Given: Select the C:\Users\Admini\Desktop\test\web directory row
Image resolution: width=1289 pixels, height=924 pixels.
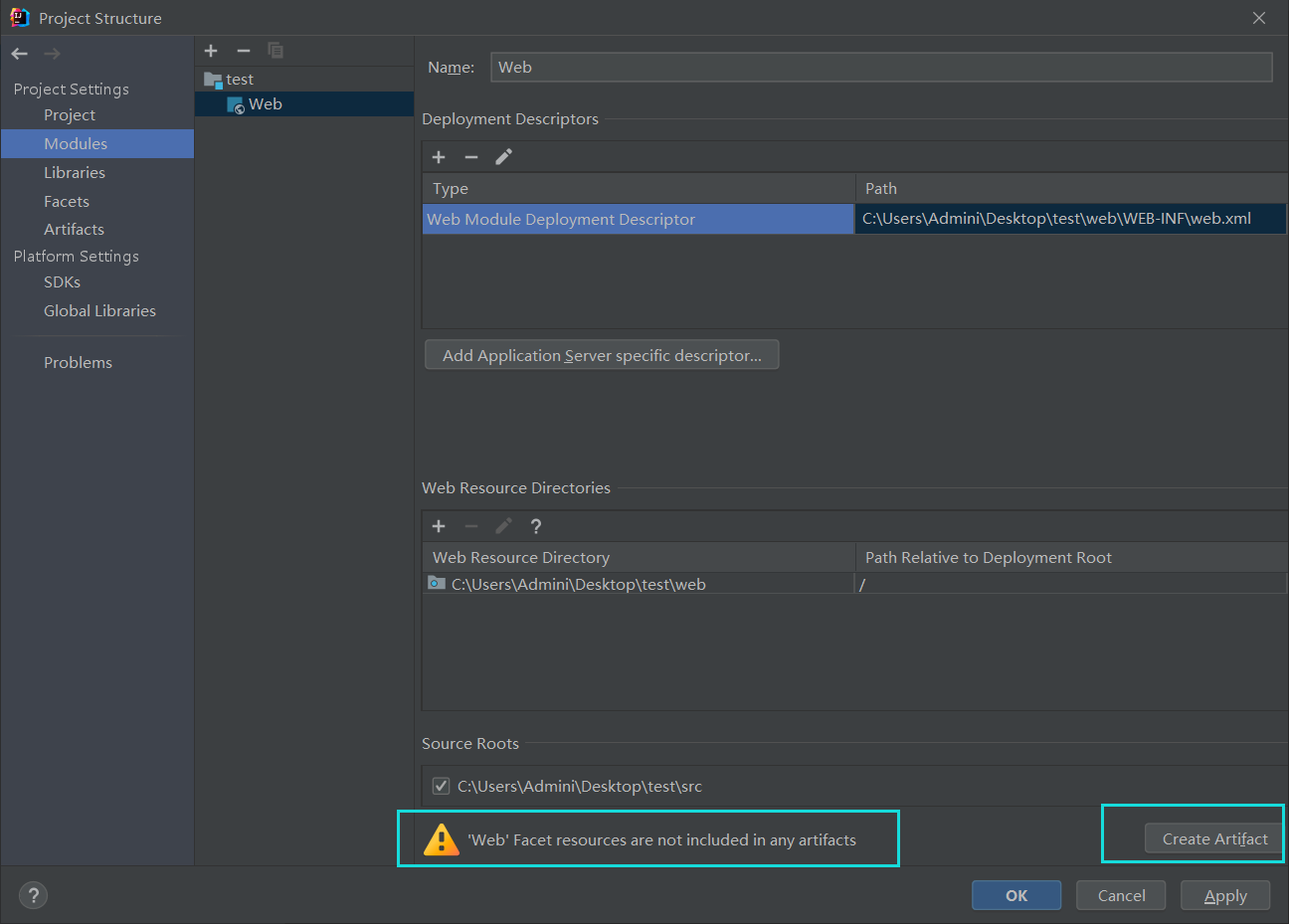Looking at the screenshot, I should coord(639,584).
